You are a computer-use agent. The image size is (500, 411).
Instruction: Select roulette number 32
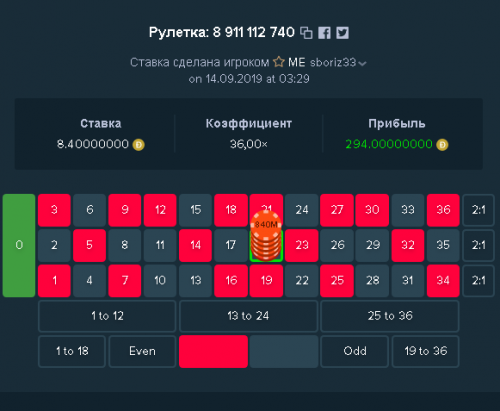point(408,245)
